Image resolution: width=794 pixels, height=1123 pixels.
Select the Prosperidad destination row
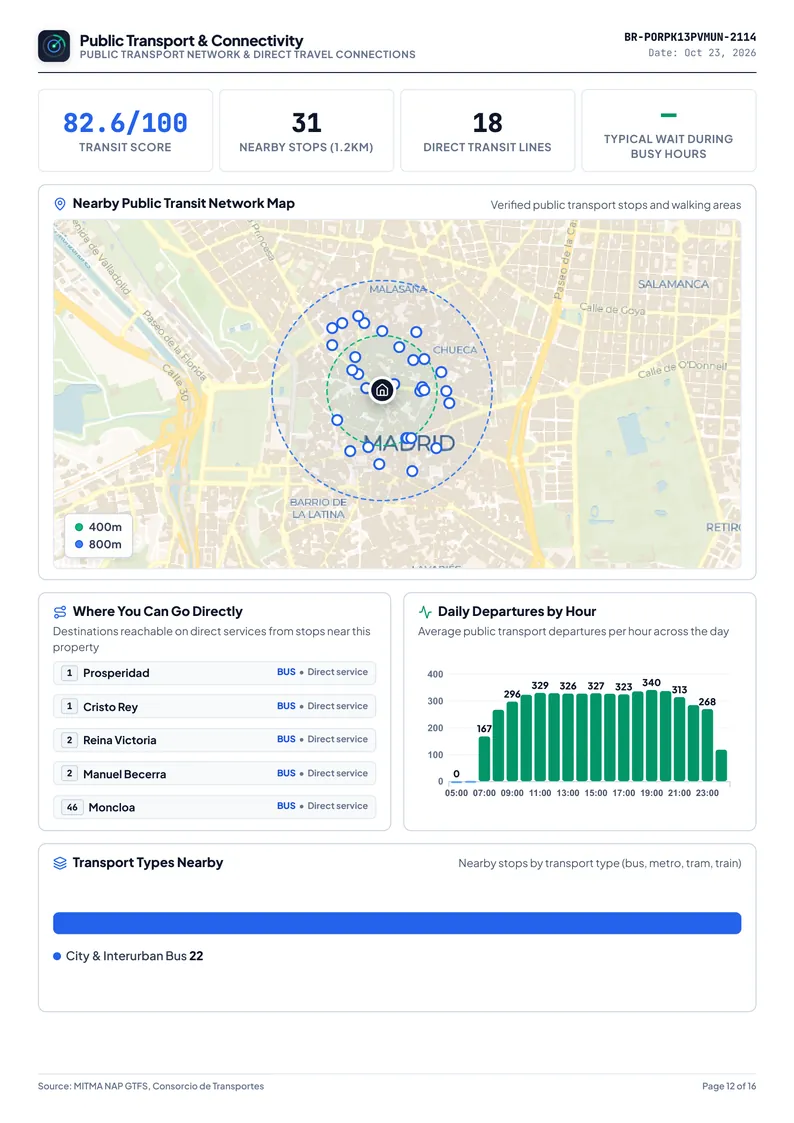(x=214, y=673)
